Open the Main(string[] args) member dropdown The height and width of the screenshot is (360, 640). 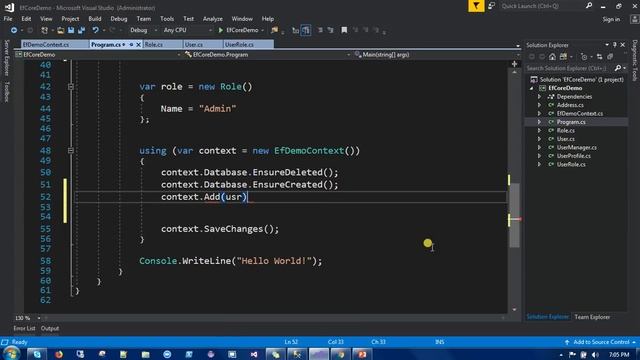[437, 55]
